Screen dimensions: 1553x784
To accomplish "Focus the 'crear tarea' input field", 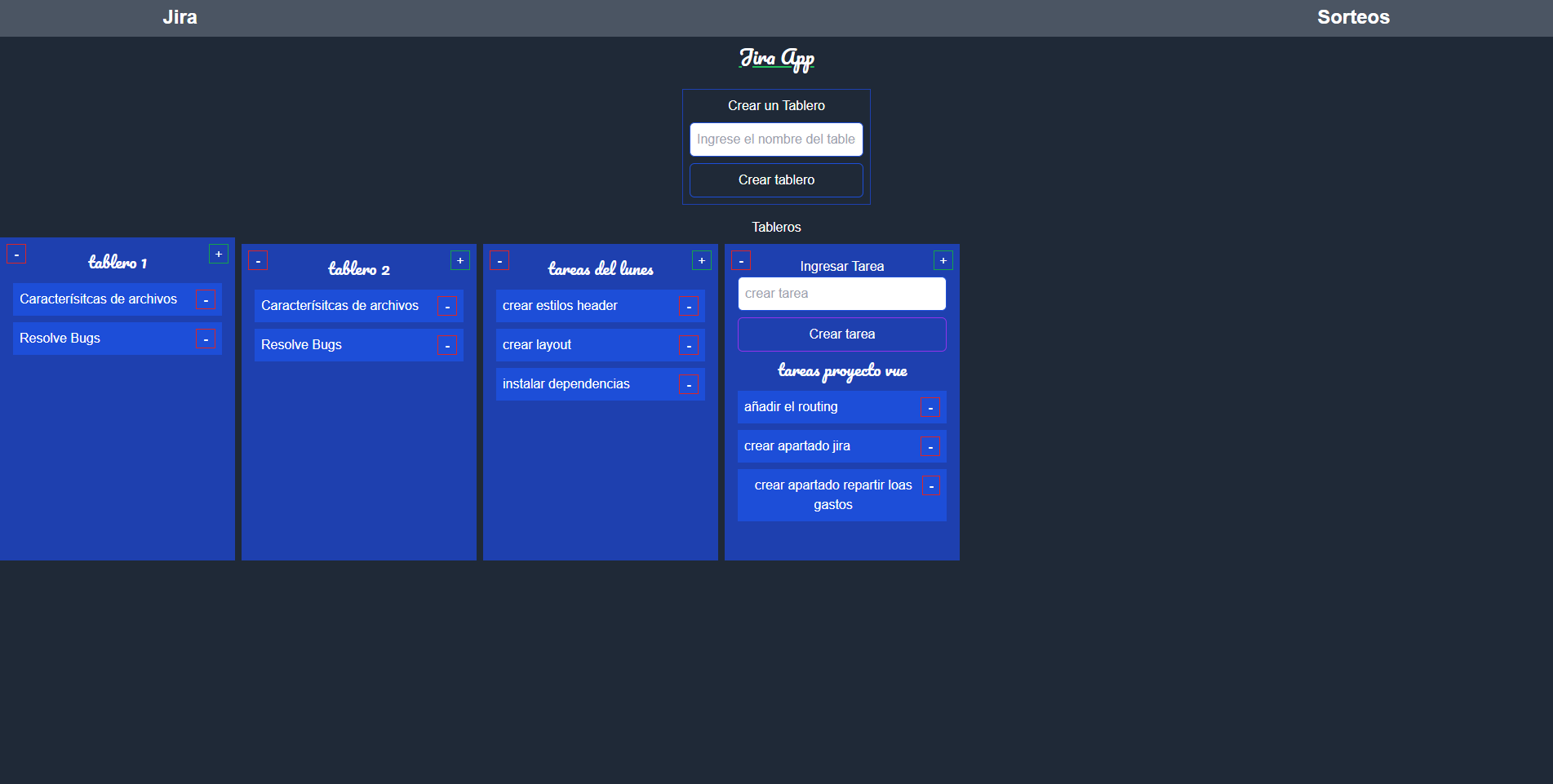I will coord(842,294).
